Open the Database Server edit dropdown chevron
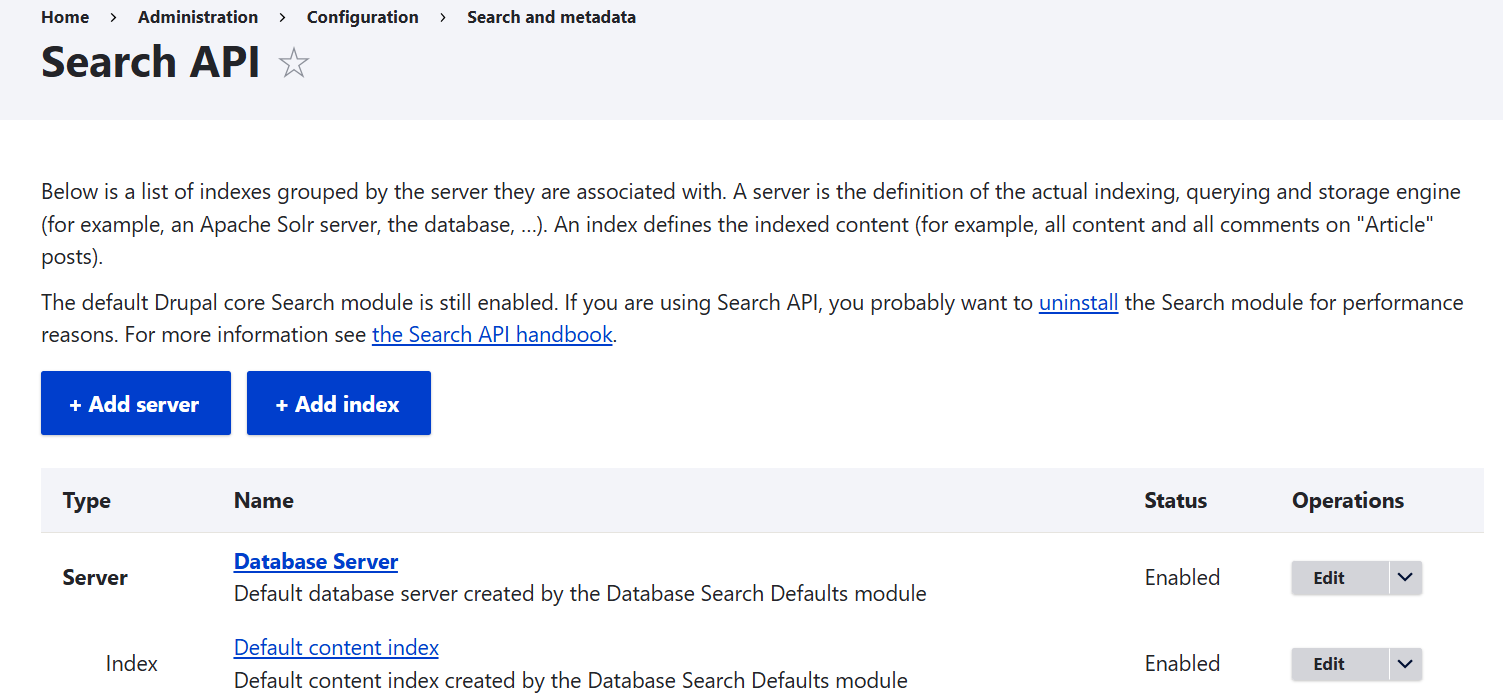This screenshot has width=1503, height=693. [1404, 577]
